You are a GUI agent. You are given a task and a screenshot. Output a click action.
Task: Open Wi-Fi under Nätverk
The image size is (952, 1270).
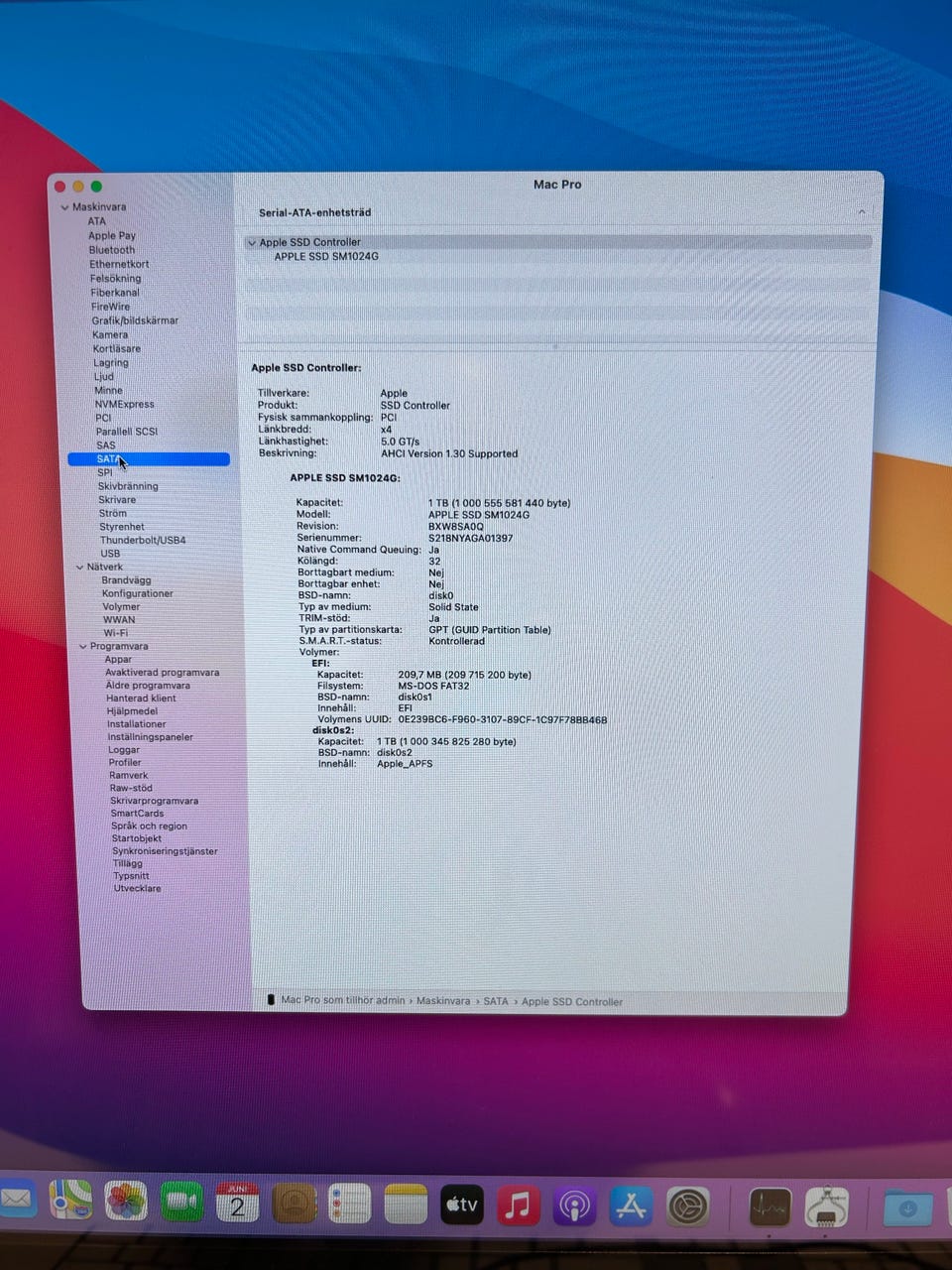(x=116, y=633)
